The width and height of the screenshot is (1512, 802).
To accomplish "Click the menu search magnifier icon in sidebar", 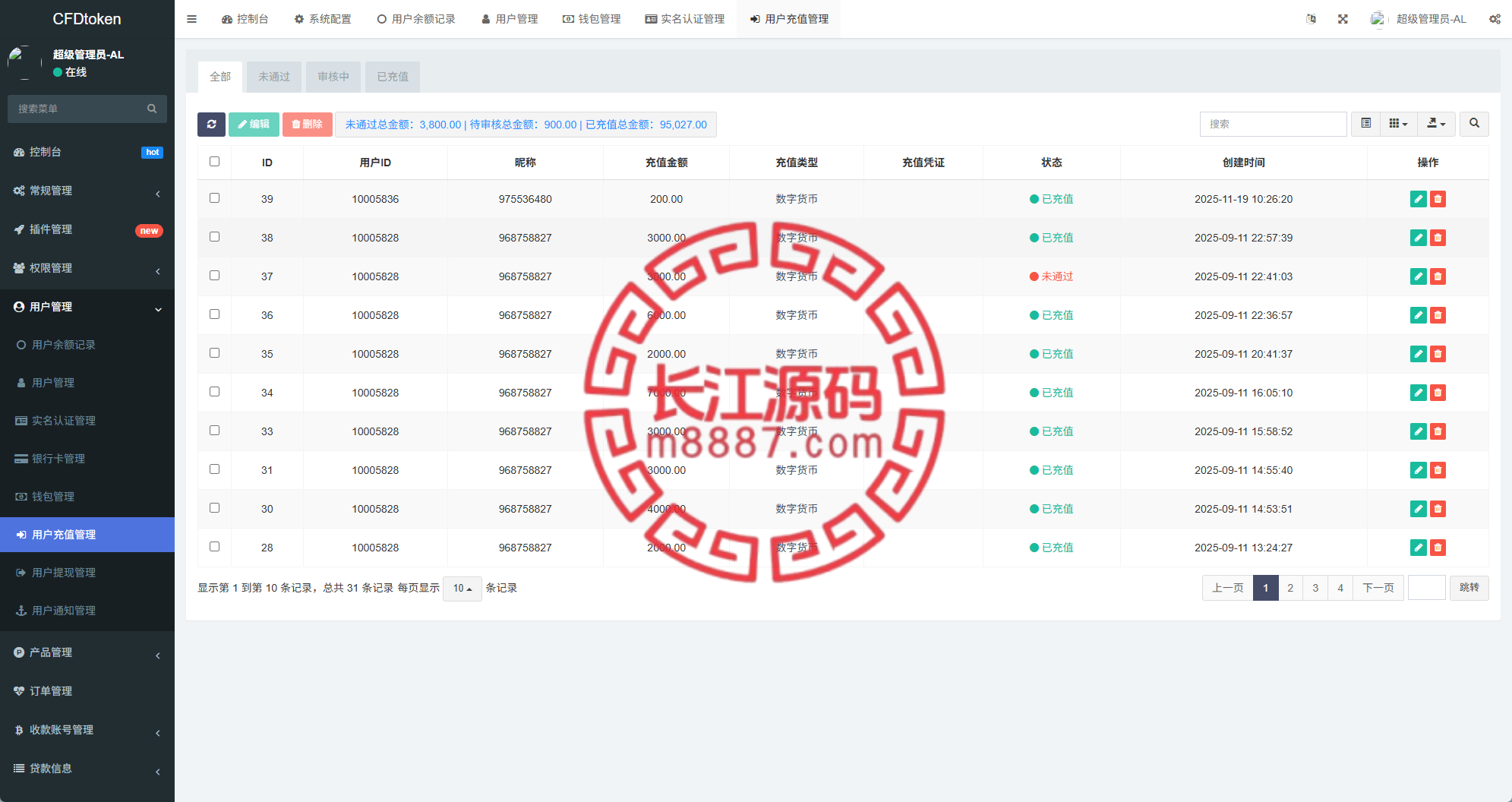I will 152,109.
